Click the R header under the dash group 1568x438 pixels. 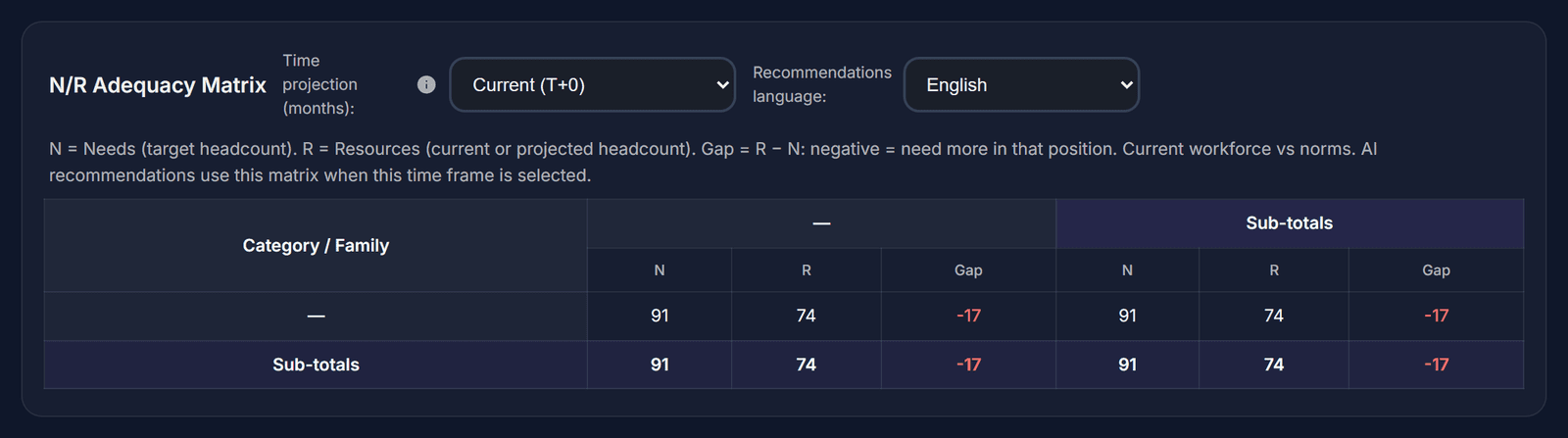pyautogui.click(x=807, y=269)
